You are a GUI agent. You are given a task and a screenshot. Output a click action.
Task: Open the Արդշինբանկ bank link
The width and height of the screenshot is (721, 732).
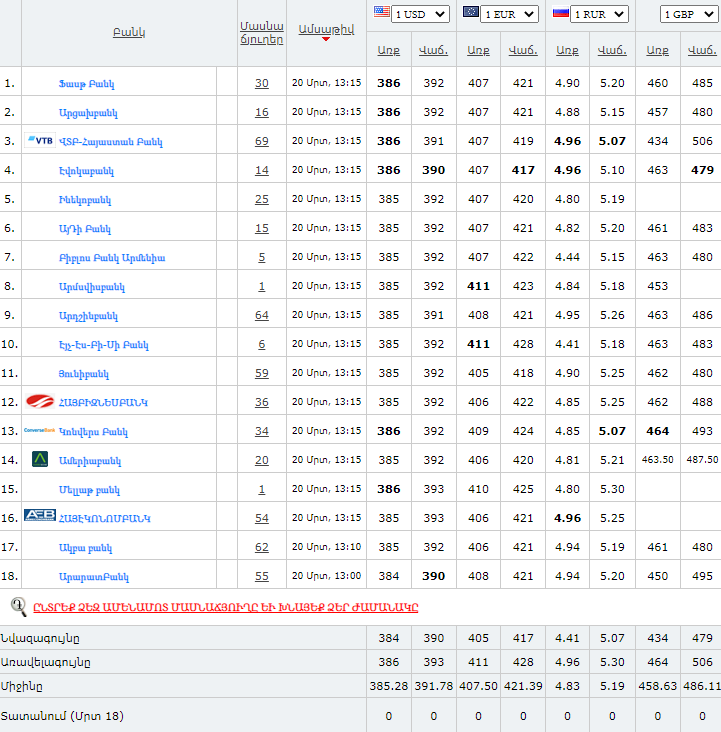pyautogui.click(x=88, y=316)
